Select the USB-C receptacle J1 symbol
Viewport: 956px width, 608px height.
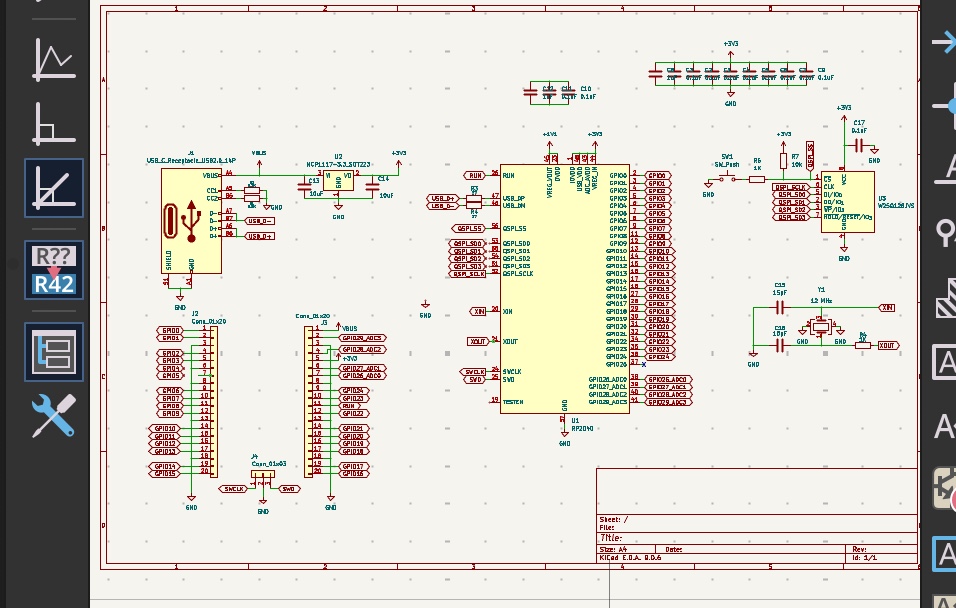tap(190, 222)
